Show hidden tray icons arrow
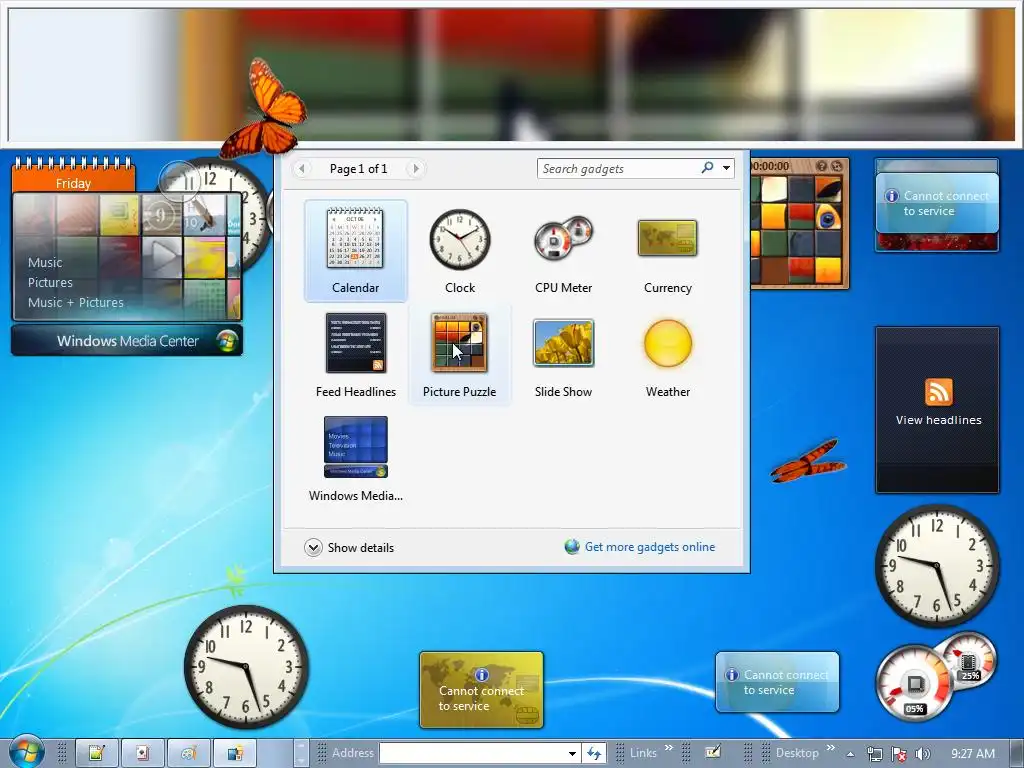 click(x=850, y=754)
